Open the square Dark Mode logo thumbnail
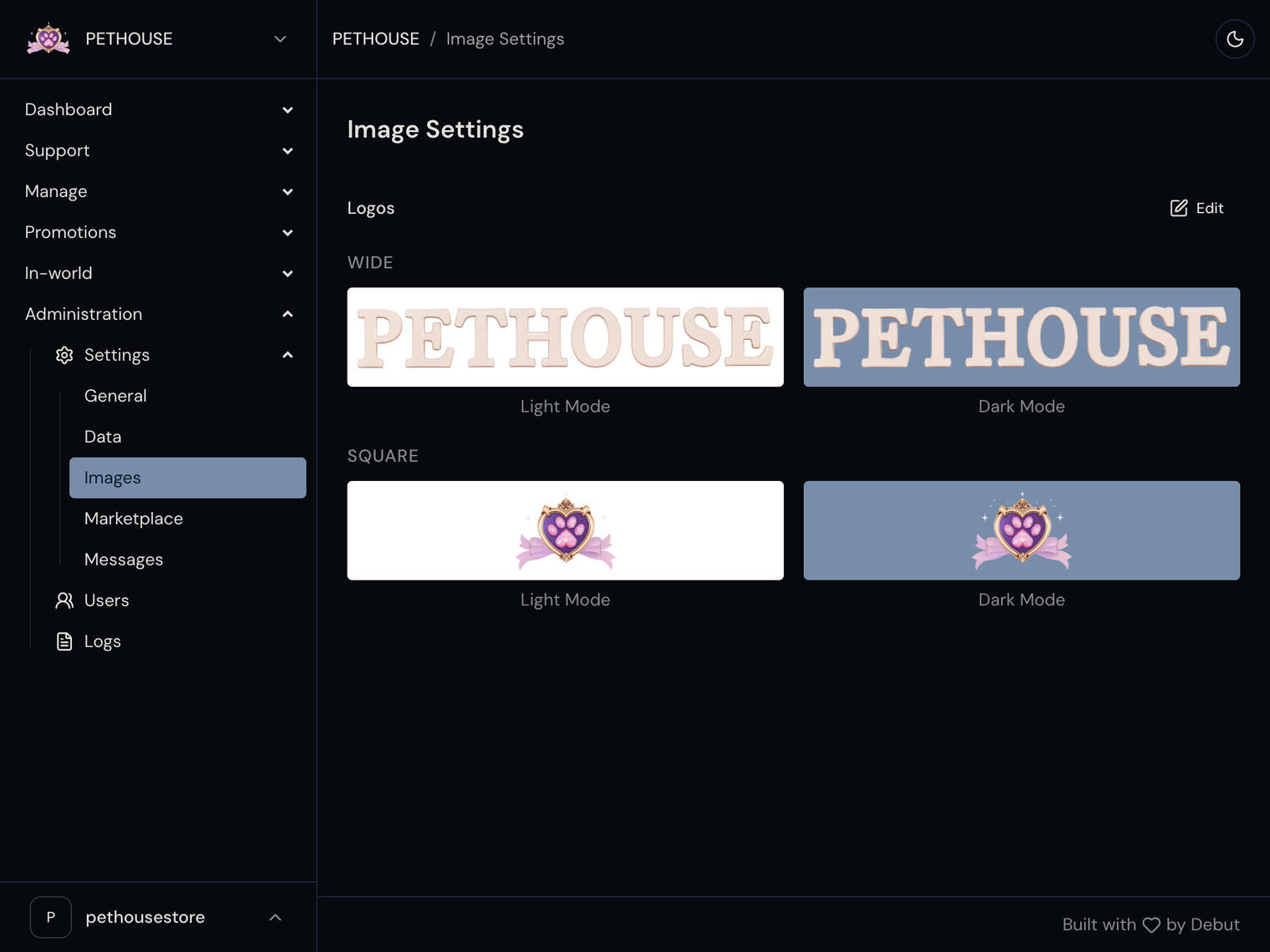Image resolution: width=1270 pixels, height=952 pixels. point(1022,530)
